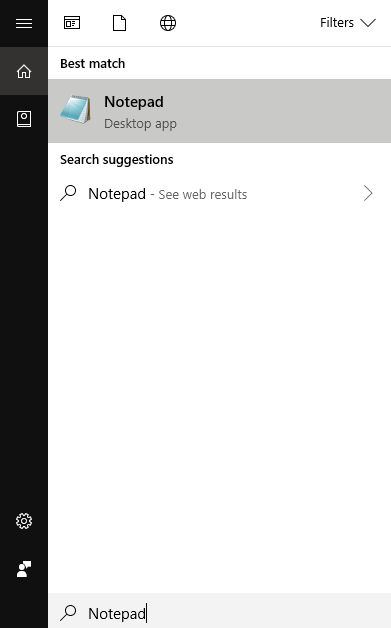Click the Notepad app icon thumbnail
Screen dimensions: 391x628
pyautogui.click(x=76, y=109)
